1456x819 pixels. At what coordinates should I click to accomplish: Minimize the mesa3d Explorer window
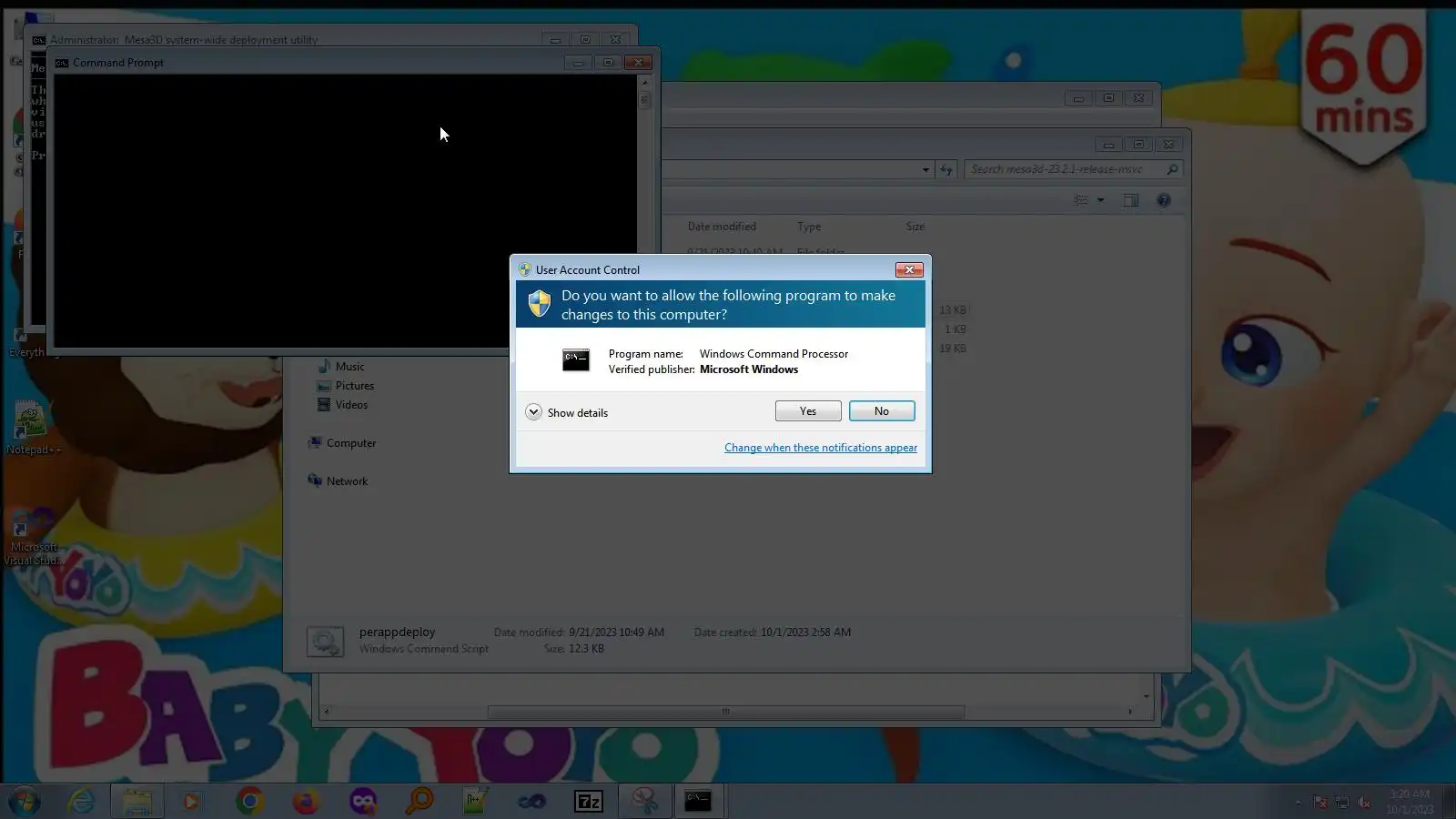click(1108, 145)
